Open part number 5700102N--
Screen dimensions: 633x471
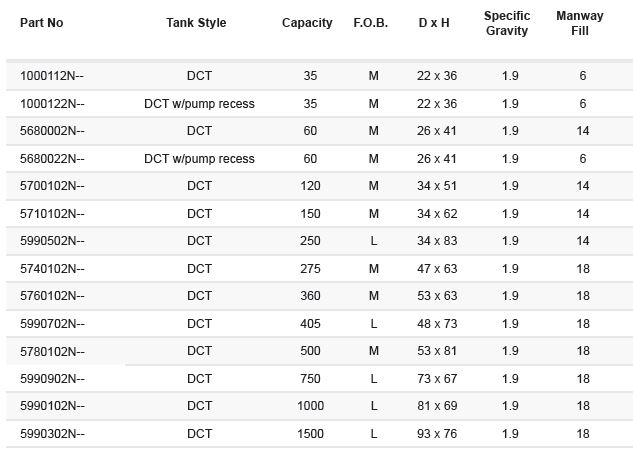pyautogui.click(x=52, y=186)
